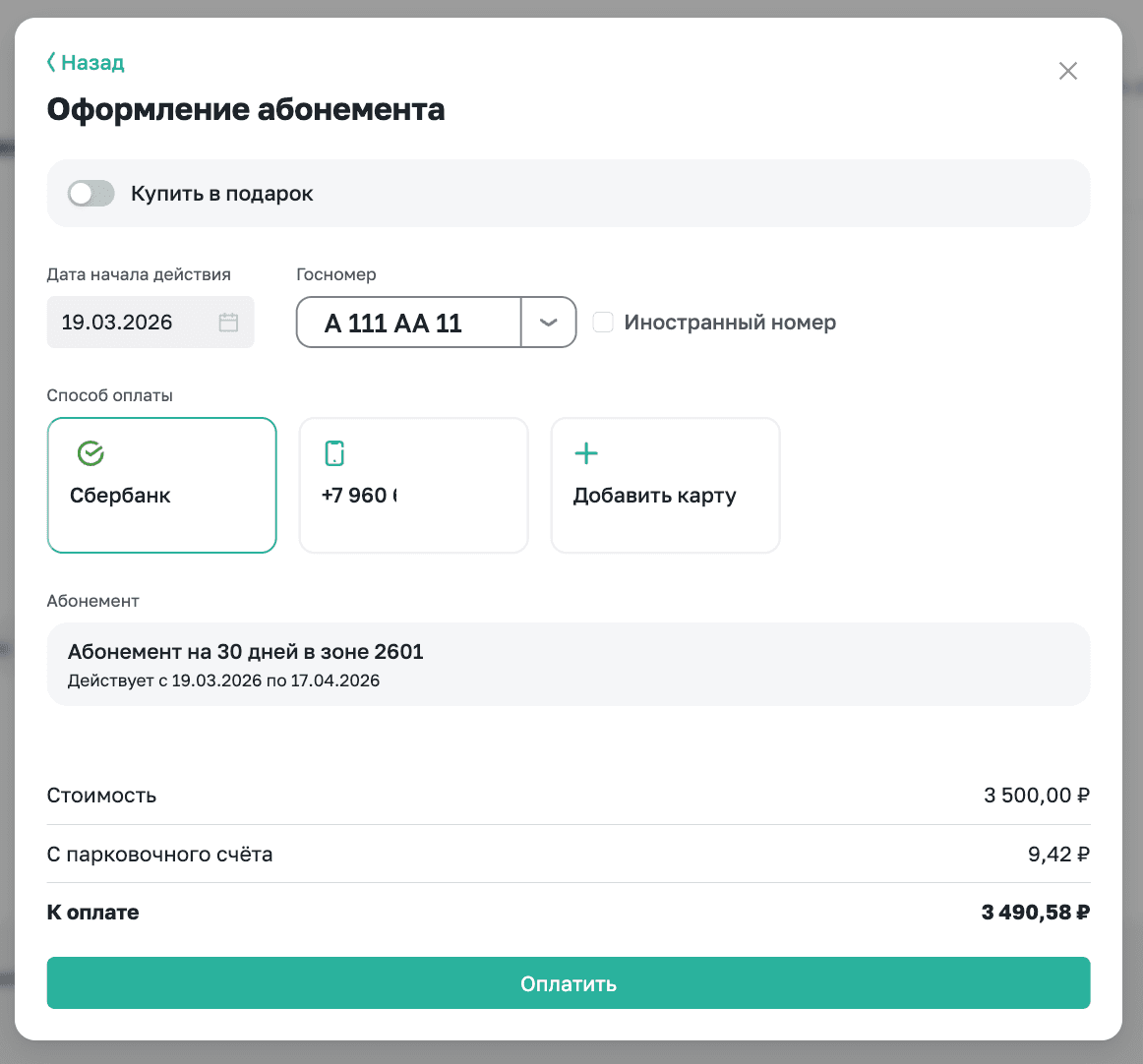1143x1064 pixels.
Task: Click the К оплате total amount row
Action: (x=569, y=912)
